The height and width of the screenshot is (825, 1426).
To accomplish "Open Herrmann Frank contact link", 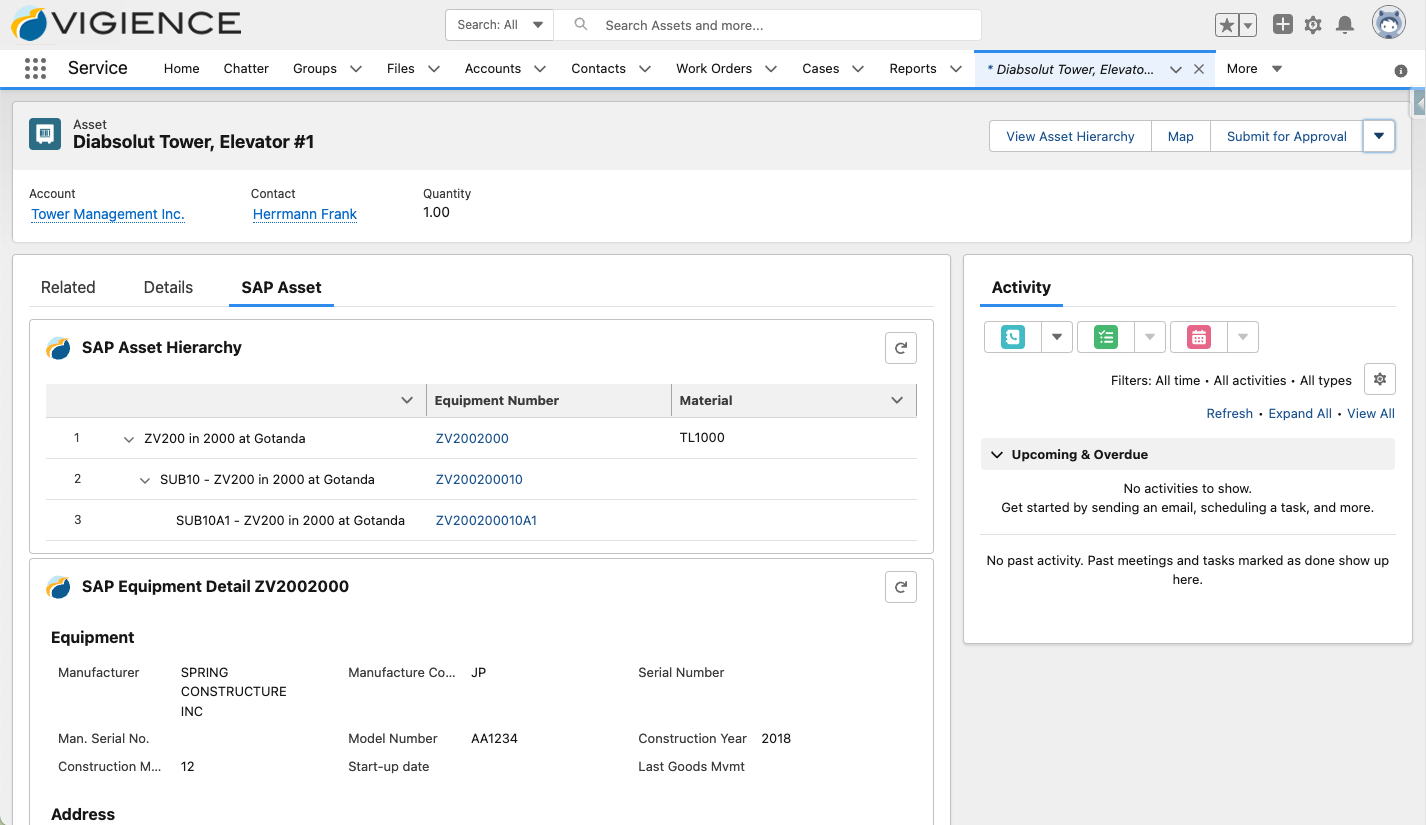I will coord(305,214).
